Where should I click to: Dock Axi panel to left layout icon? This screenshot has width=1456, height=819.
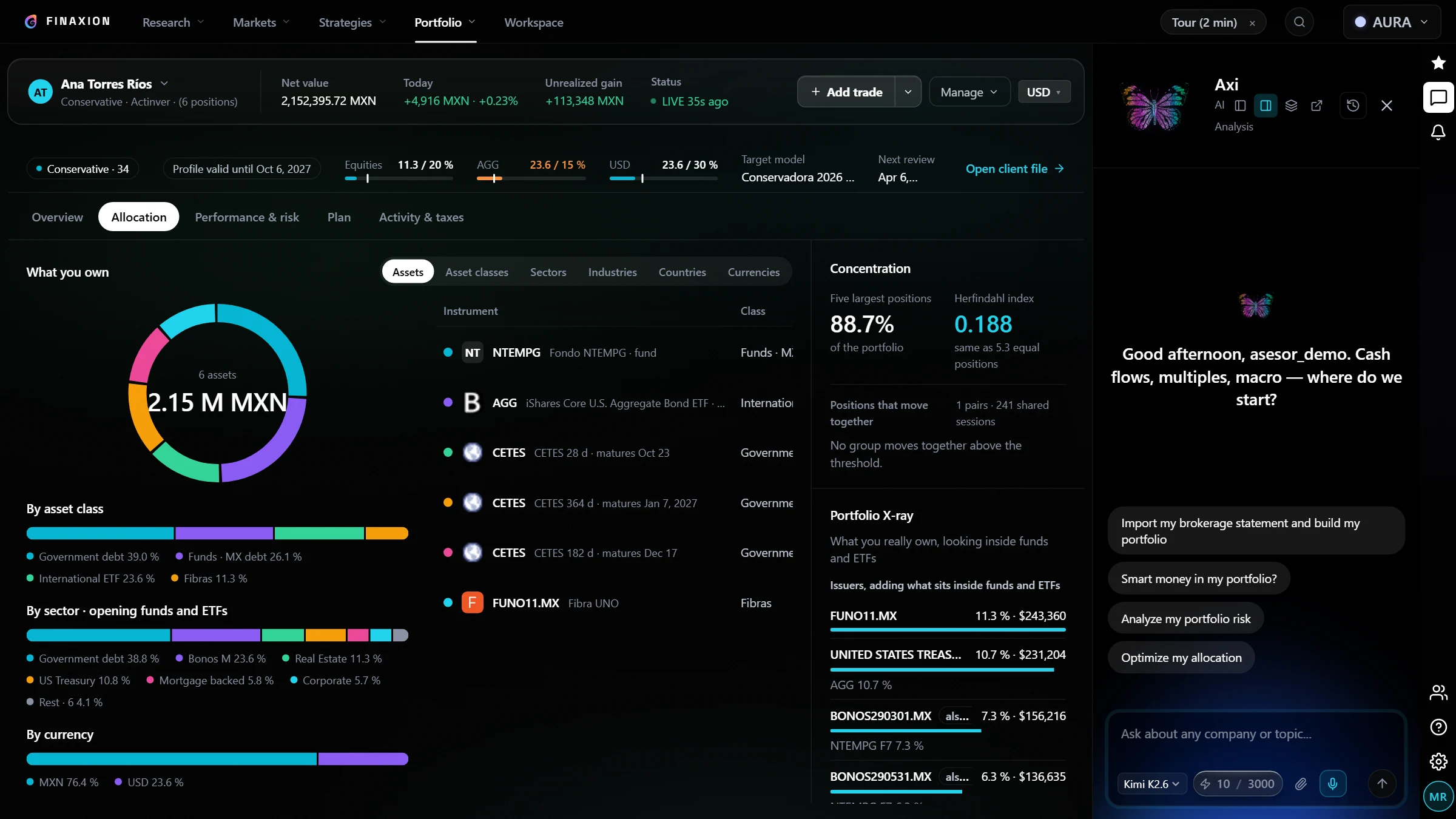coord(1240,106)
